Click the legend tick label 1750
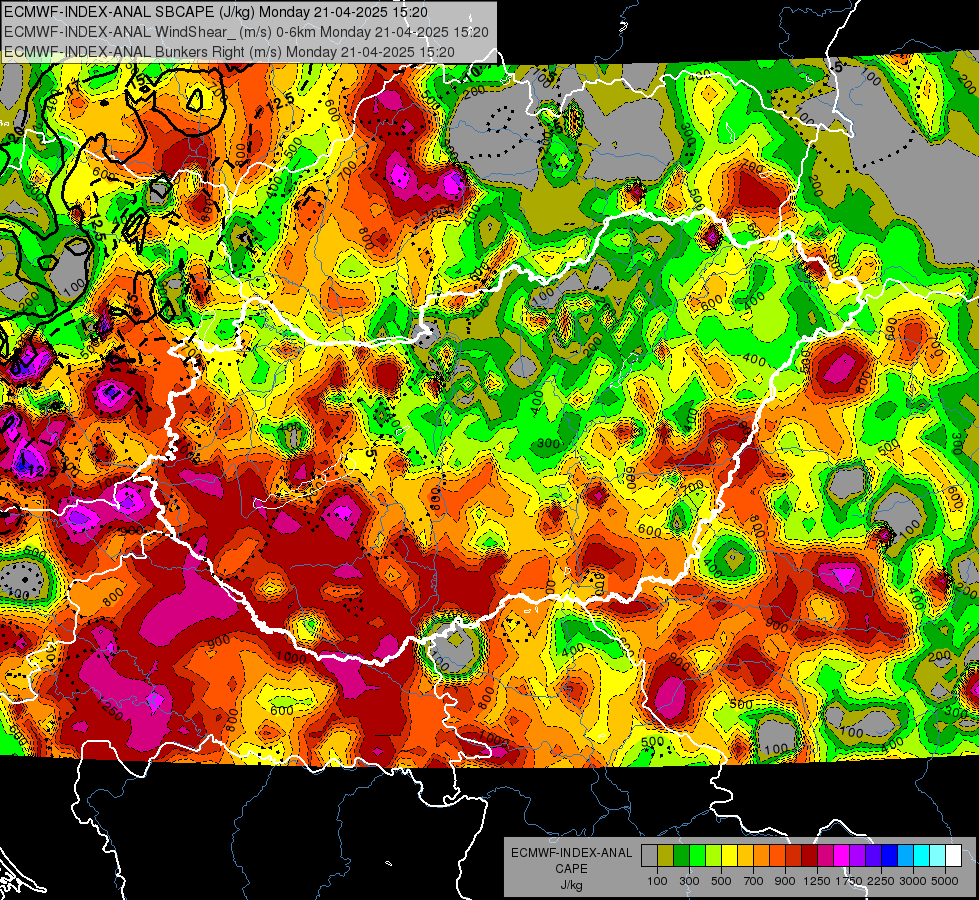 [849, 881]
